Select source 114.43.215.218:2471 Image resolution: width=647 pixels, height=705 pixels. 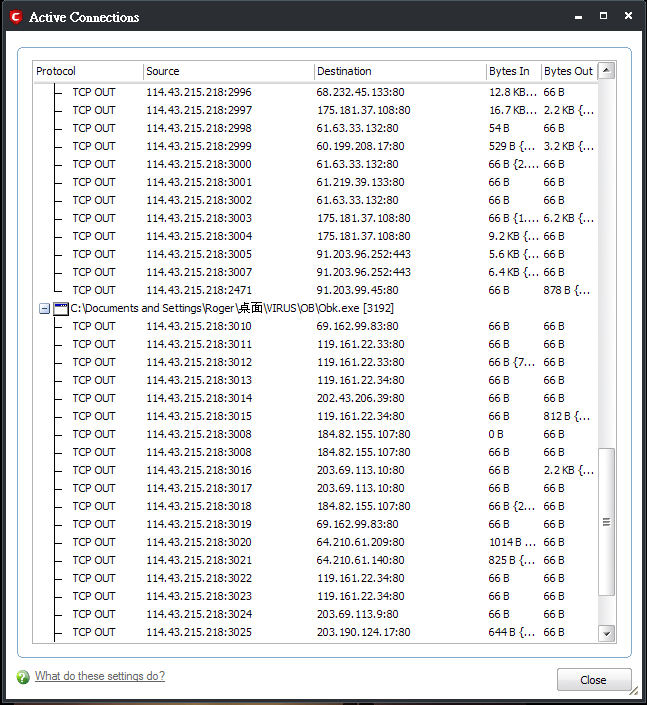(199, 290)
